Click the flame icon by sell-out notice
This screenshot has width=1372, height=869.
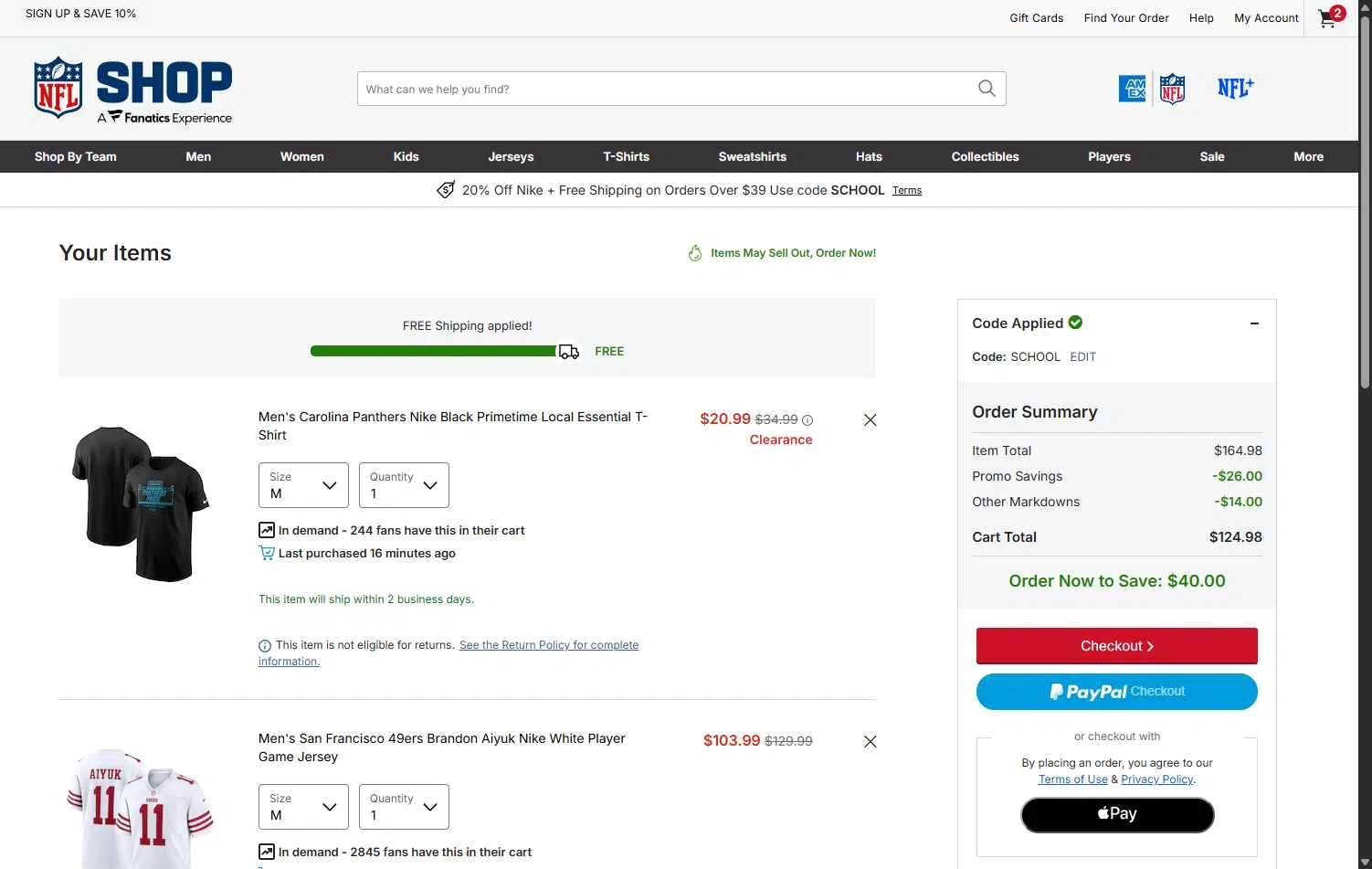tap(695, 253)
